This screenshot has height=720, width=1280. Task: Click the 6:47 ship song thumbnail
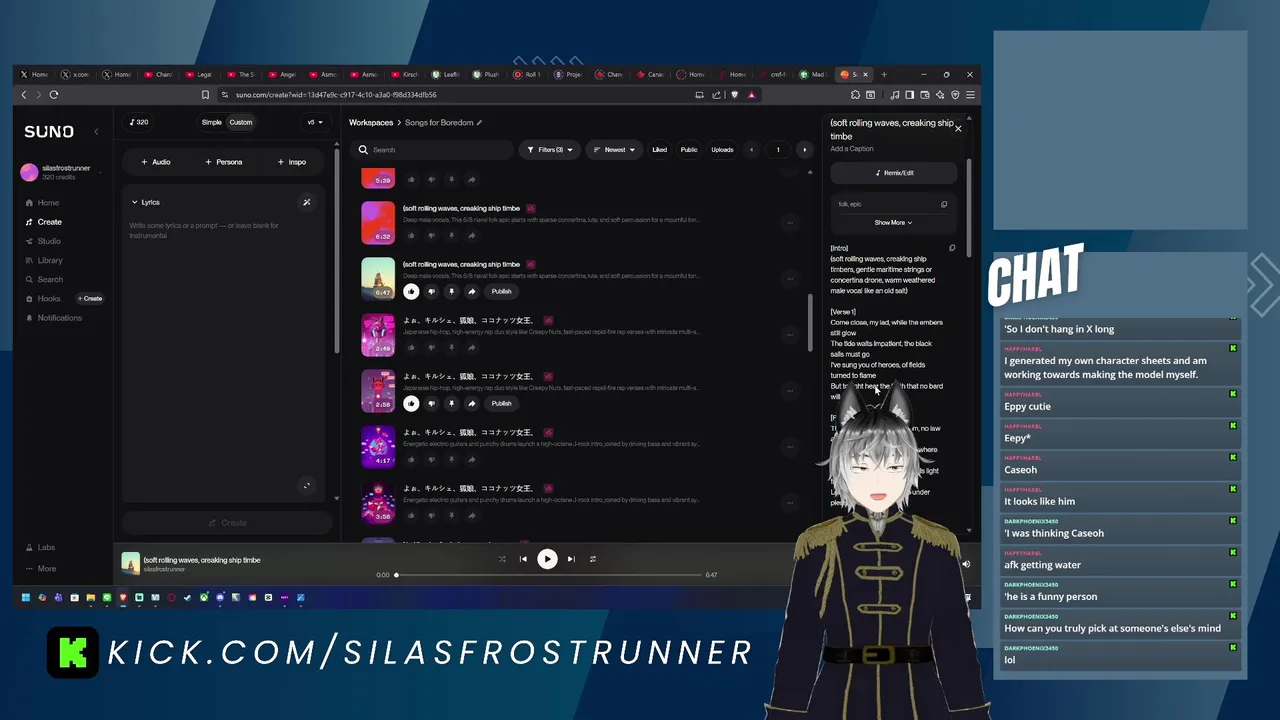pyautogui.click(x=378, y=278)
